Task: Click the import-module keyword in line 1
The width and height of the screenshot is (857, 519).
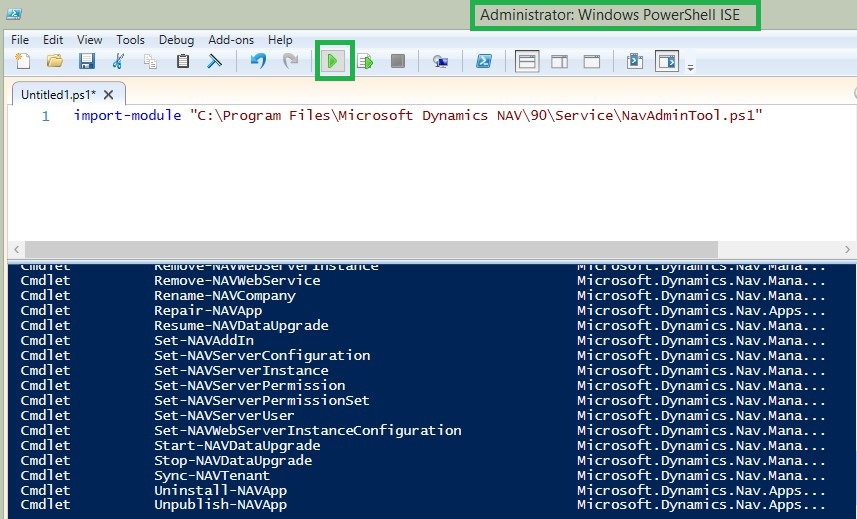Action: pos(127,115)
